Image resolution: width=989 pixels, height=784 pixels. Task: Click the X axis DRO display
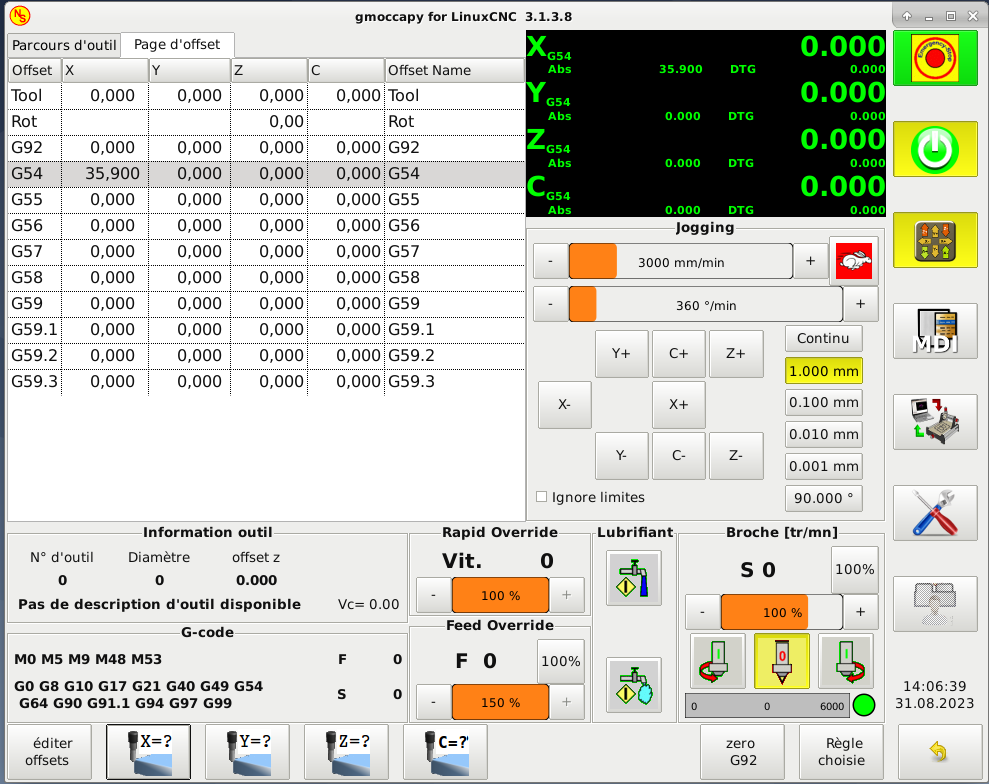click(706, 53)
